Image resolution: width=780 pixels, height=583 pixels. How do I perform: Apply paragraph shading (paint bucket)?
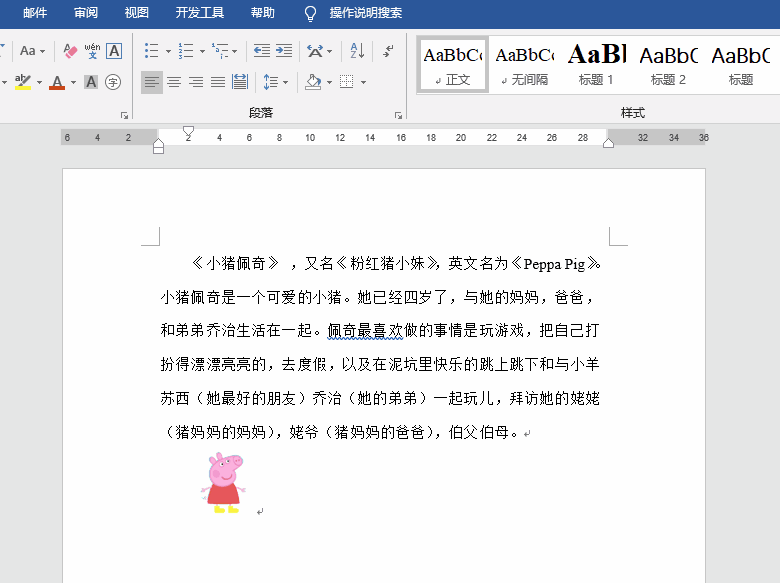coord(313,82)
